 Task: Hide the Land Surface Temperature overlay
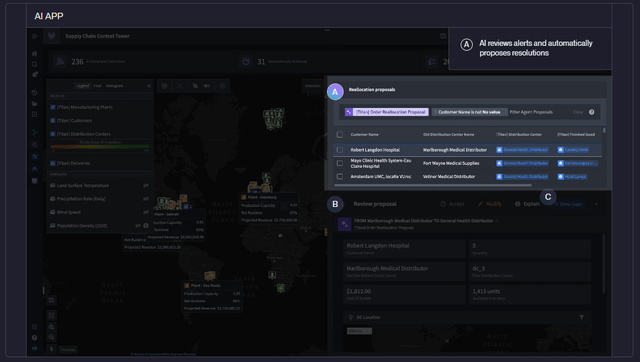pyautogui.click(x=146, y=185)
